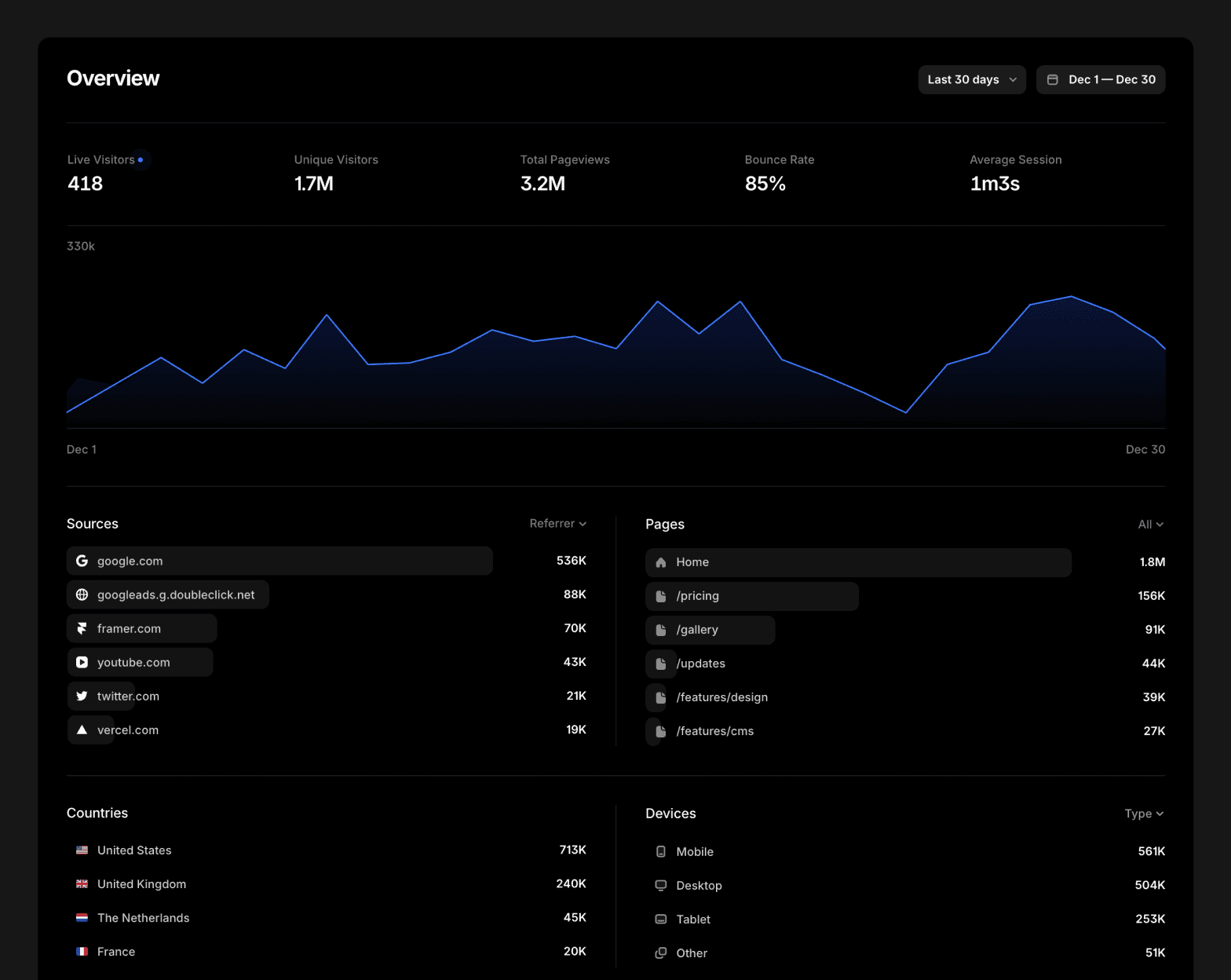The image size is (1231, 980).
Task: Select the Unique Visitors metric
Action: pos(336,172)
